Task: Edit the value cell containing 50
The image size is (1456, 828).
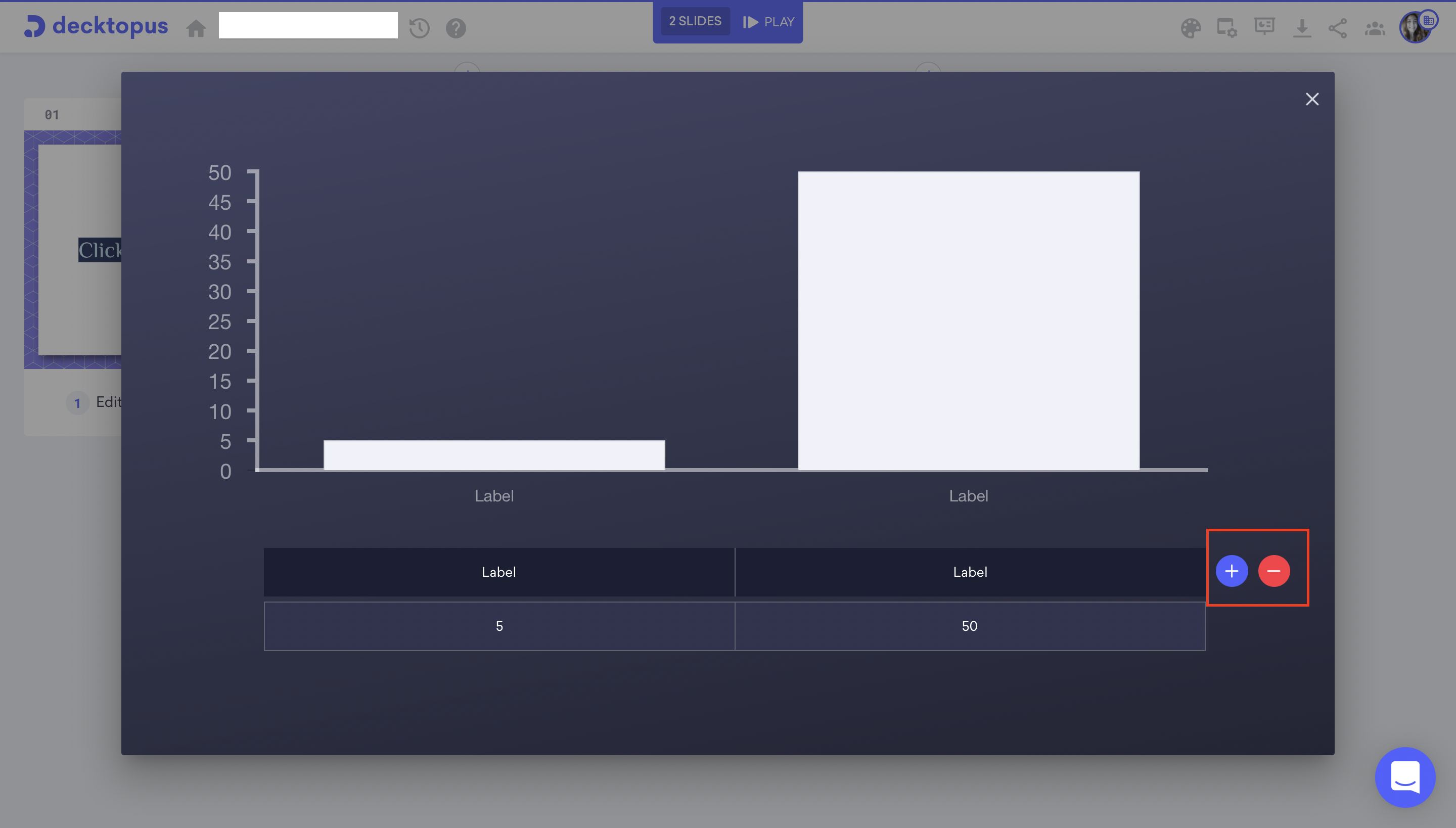Action: click(970, 626)
